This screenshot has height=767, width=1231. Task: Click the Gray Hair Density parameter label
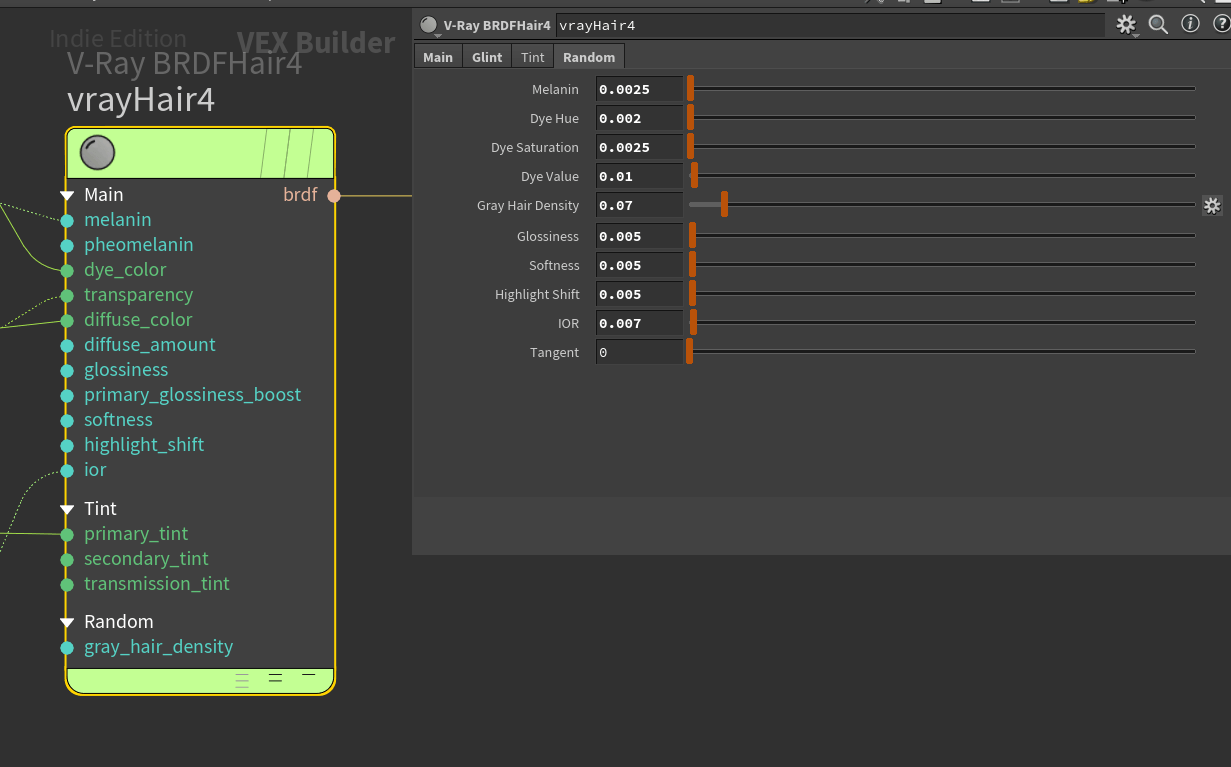tap(527, 206)
